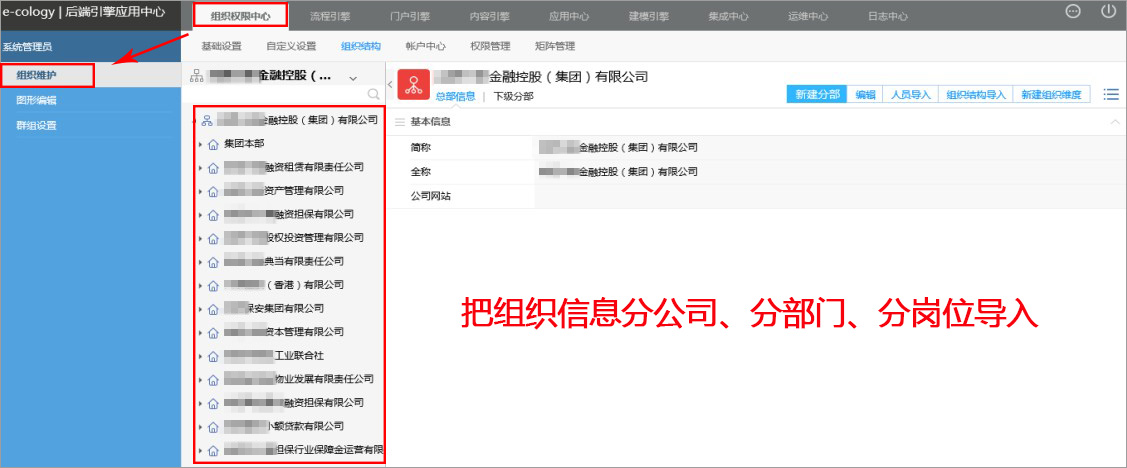
Task: Click the home icon beside 集团本部
Action: (x=213, y=144)
